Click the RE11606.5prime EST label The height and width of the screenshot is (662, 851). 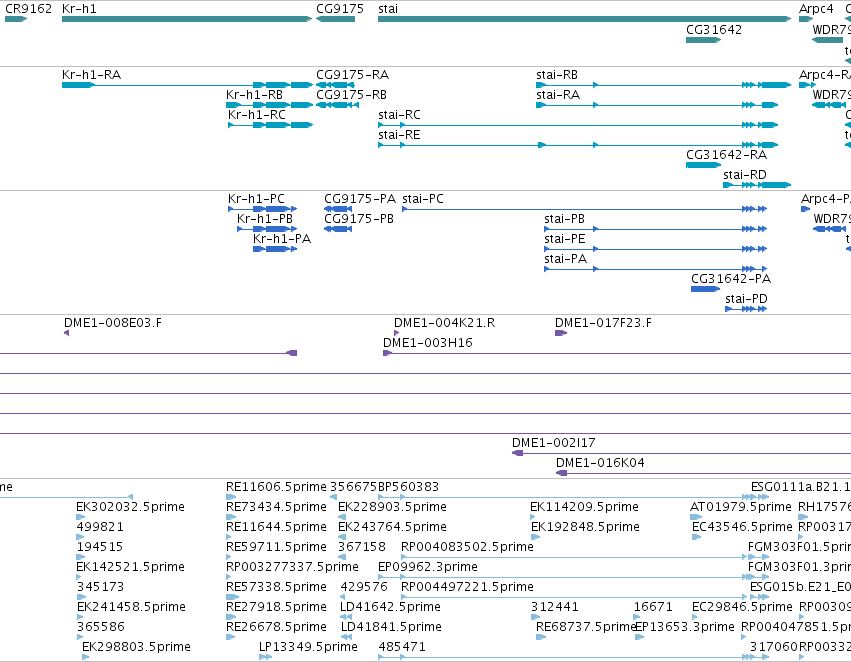(276, 487)
